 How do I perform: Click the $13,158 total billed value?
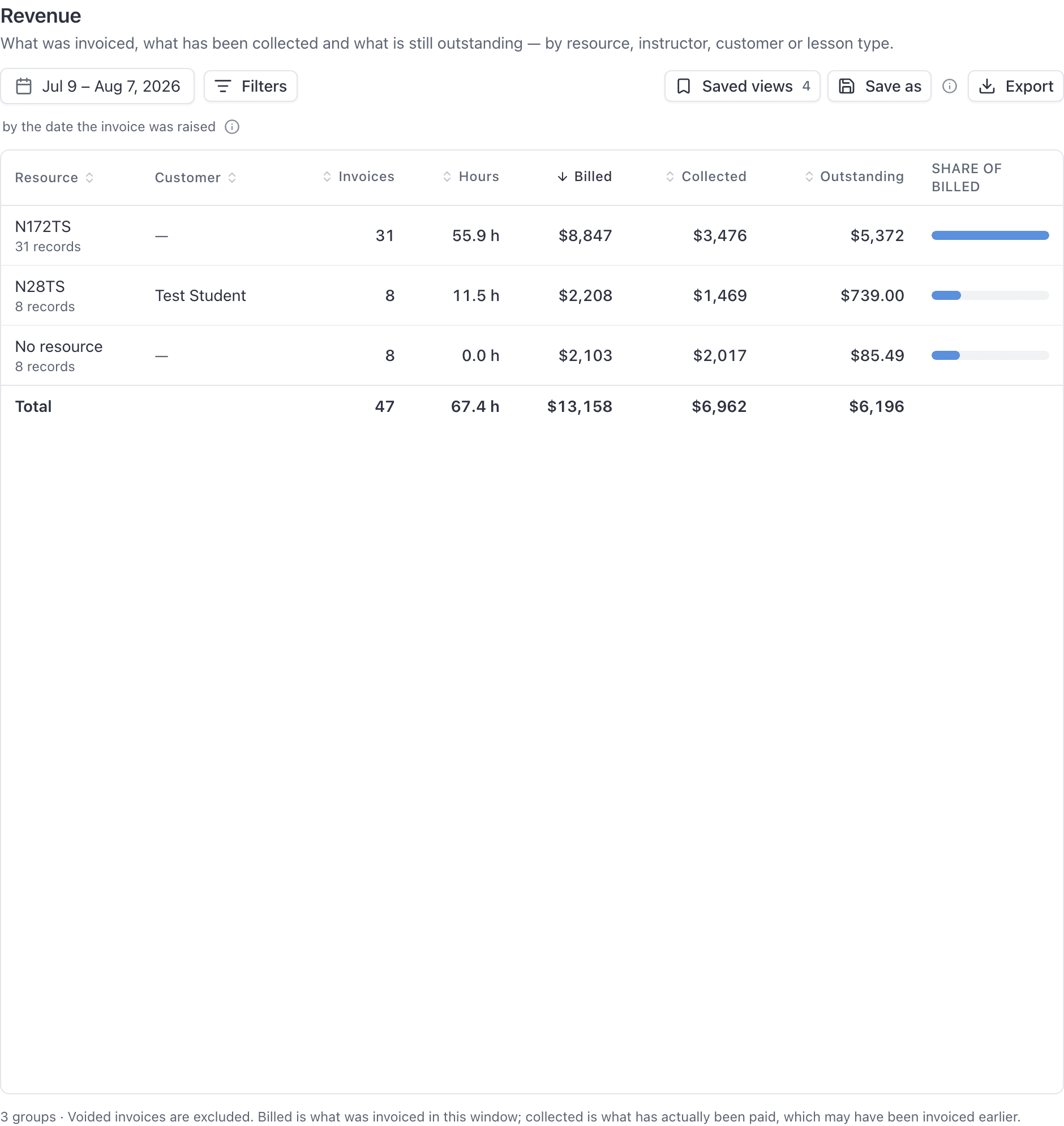coord(579,406)
